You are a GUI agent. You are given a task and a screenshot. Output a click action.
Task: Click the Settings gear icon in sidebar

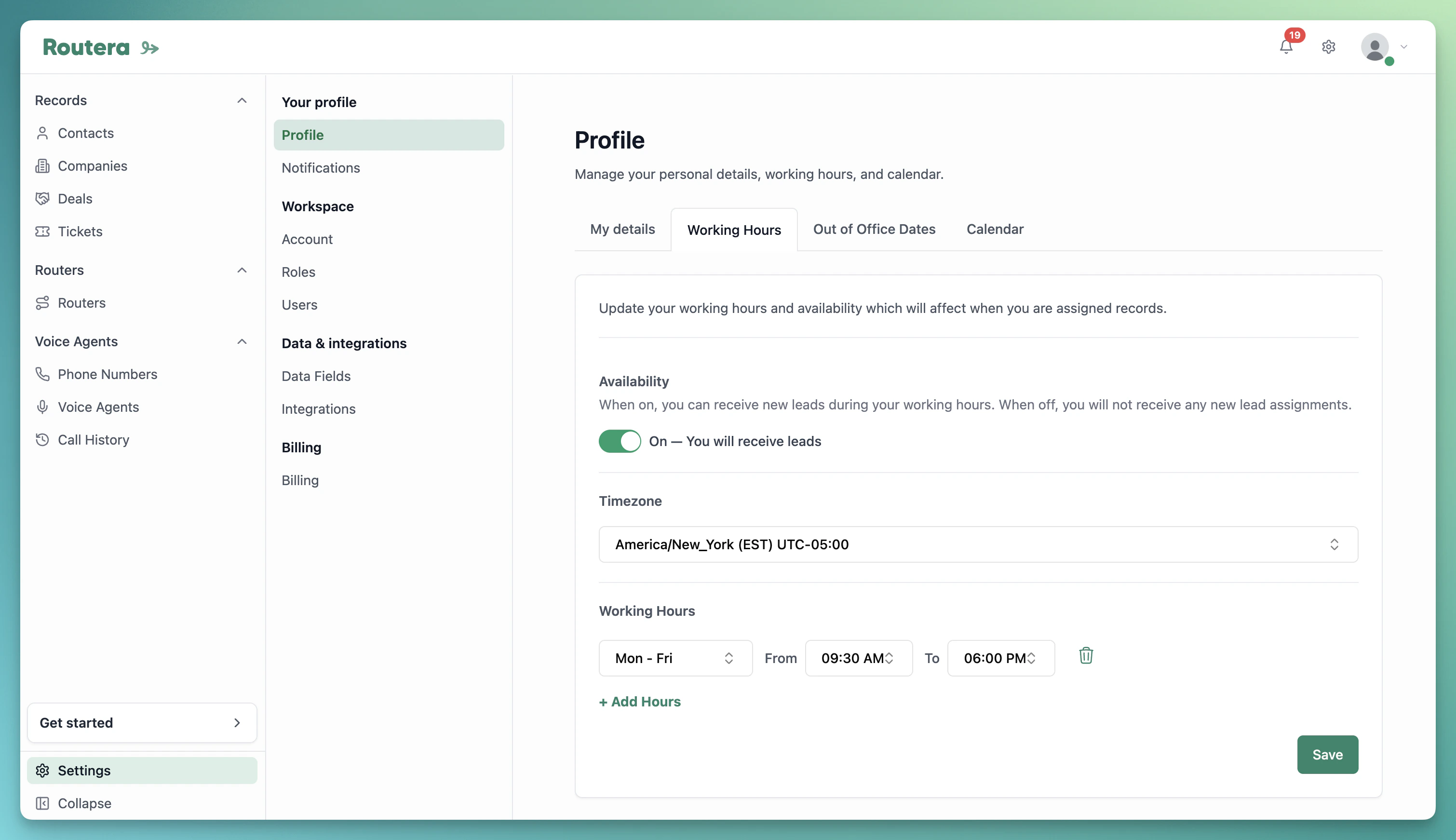pyautogui.click(x=42, y=771)
